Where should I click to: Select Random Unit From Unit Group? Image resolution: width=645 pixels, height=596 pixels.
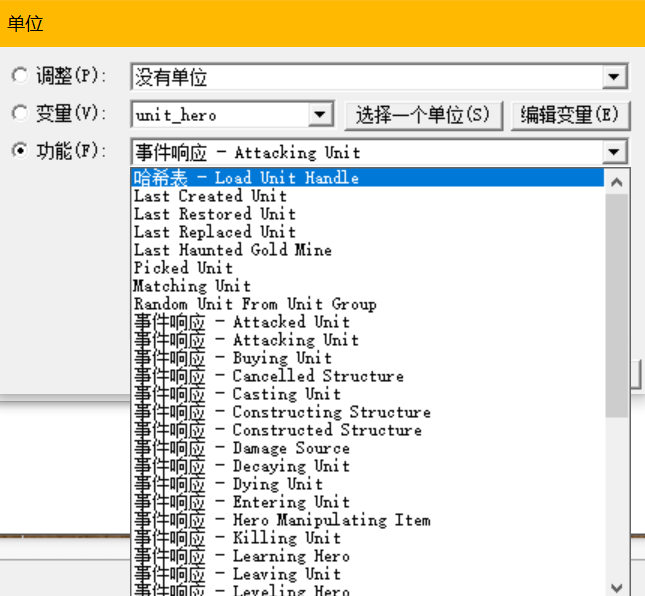[x=255, y=304]
